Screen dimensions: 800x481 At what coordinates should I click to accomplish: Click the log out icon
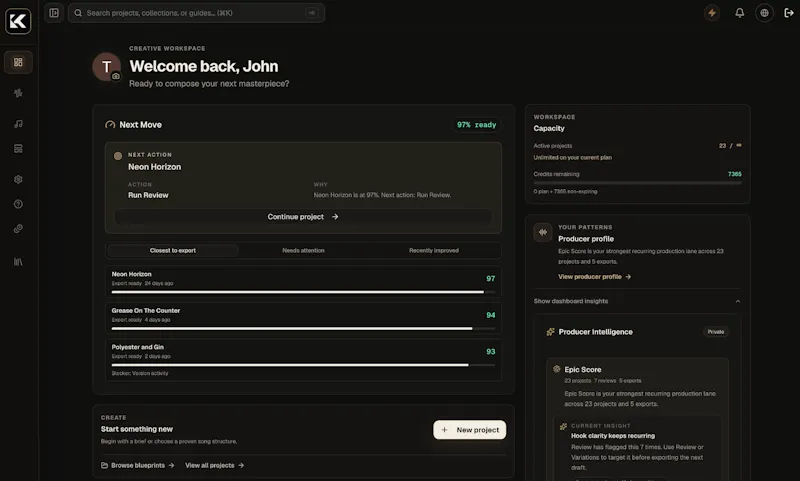[789, 13]
